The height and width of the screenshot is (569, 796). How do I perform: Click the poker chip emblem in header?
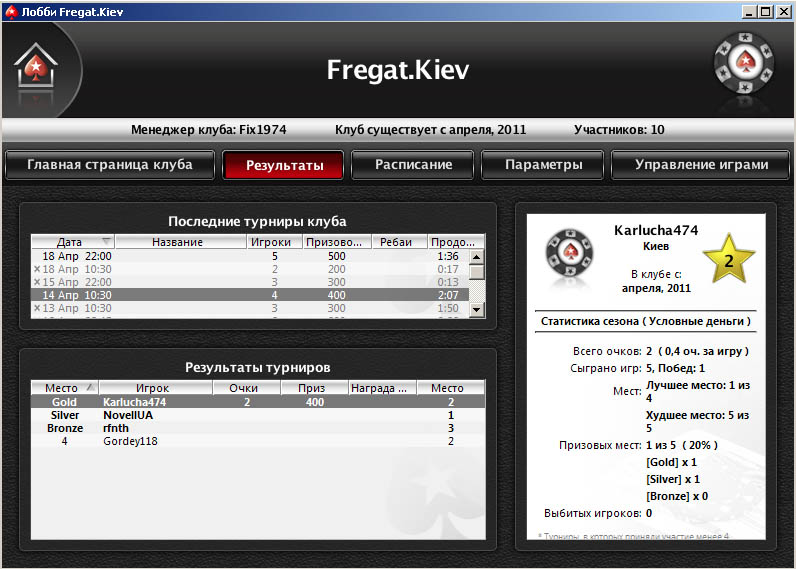click(x=743, y=67)
